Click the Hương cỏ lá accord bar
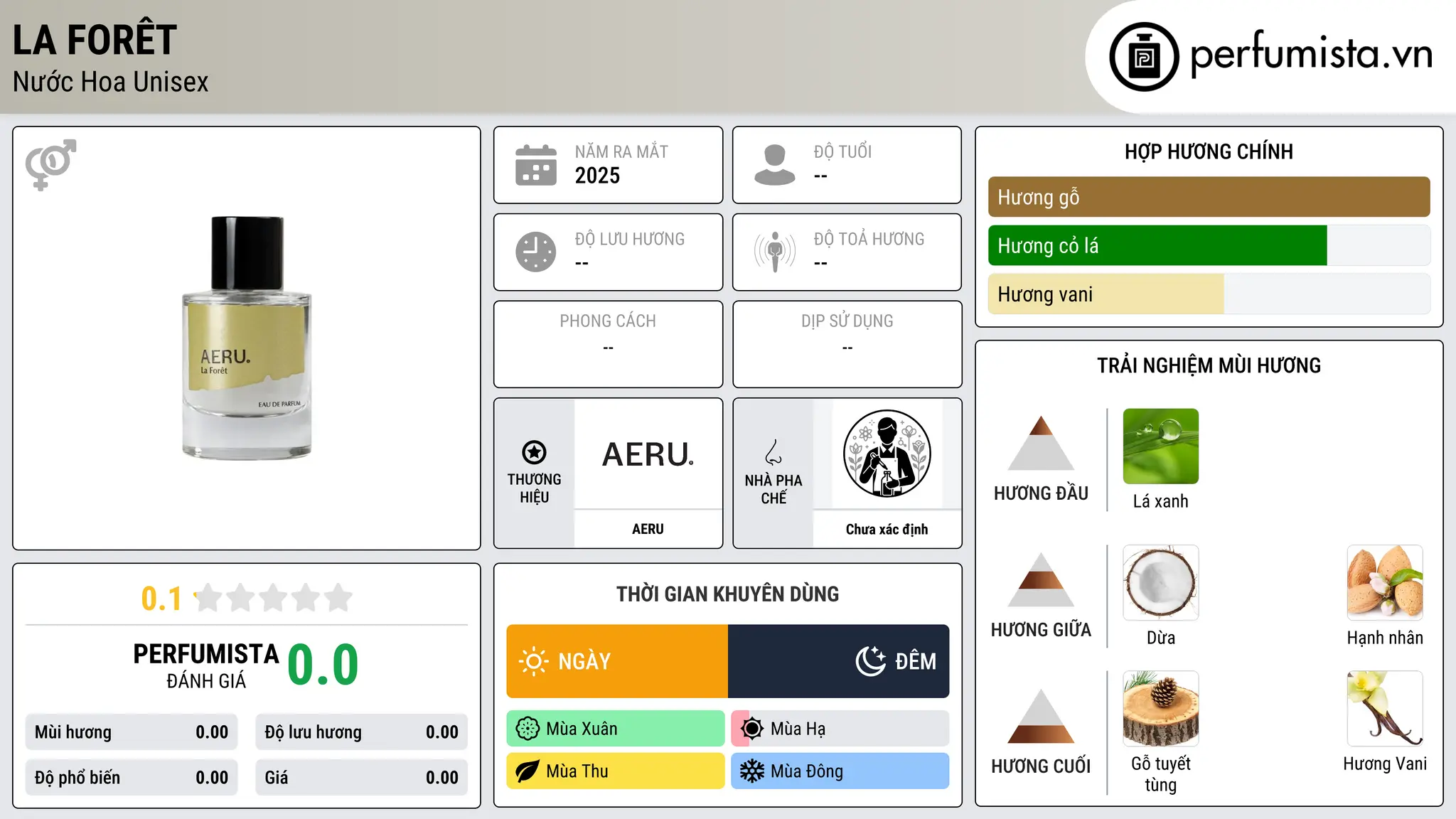This screenshot has width=1456, height=819. click(1209, 245)
